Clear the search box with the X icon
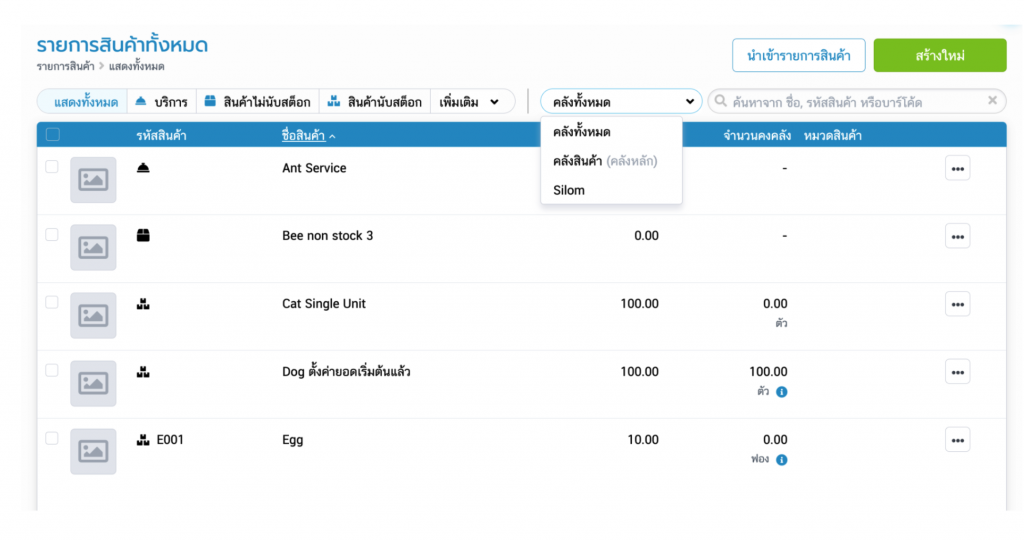 992,101
